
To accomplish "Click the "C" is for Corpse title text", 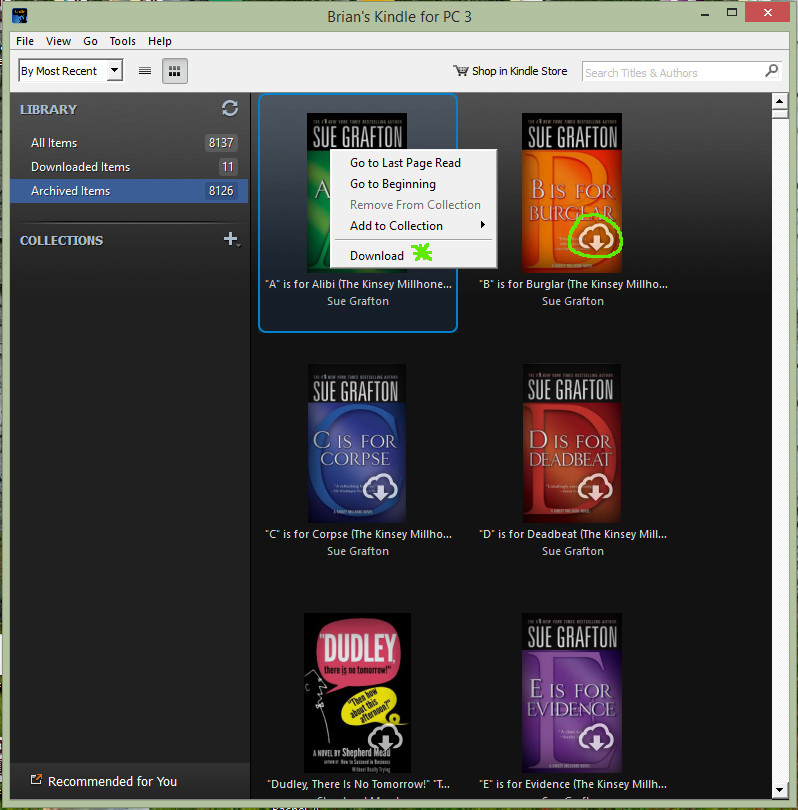I will [358, 534].
